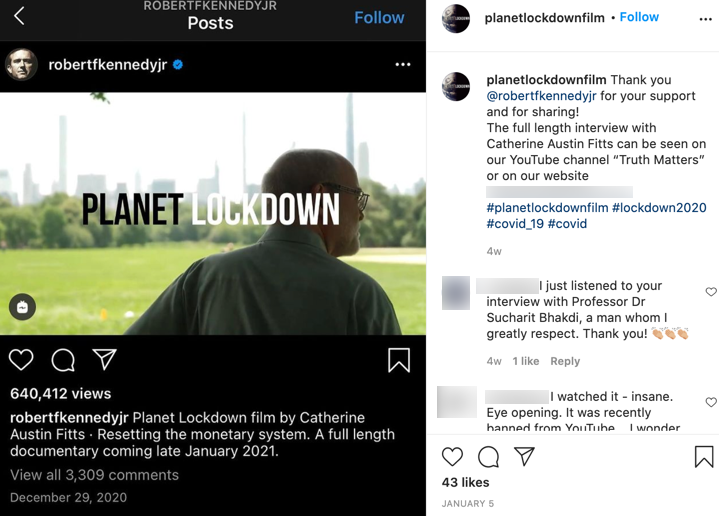Image resolution: width=719 pixels, height=516 pixels.
Task: Open the @robertfkennedyjr mention link
Action: coord(541,96)
